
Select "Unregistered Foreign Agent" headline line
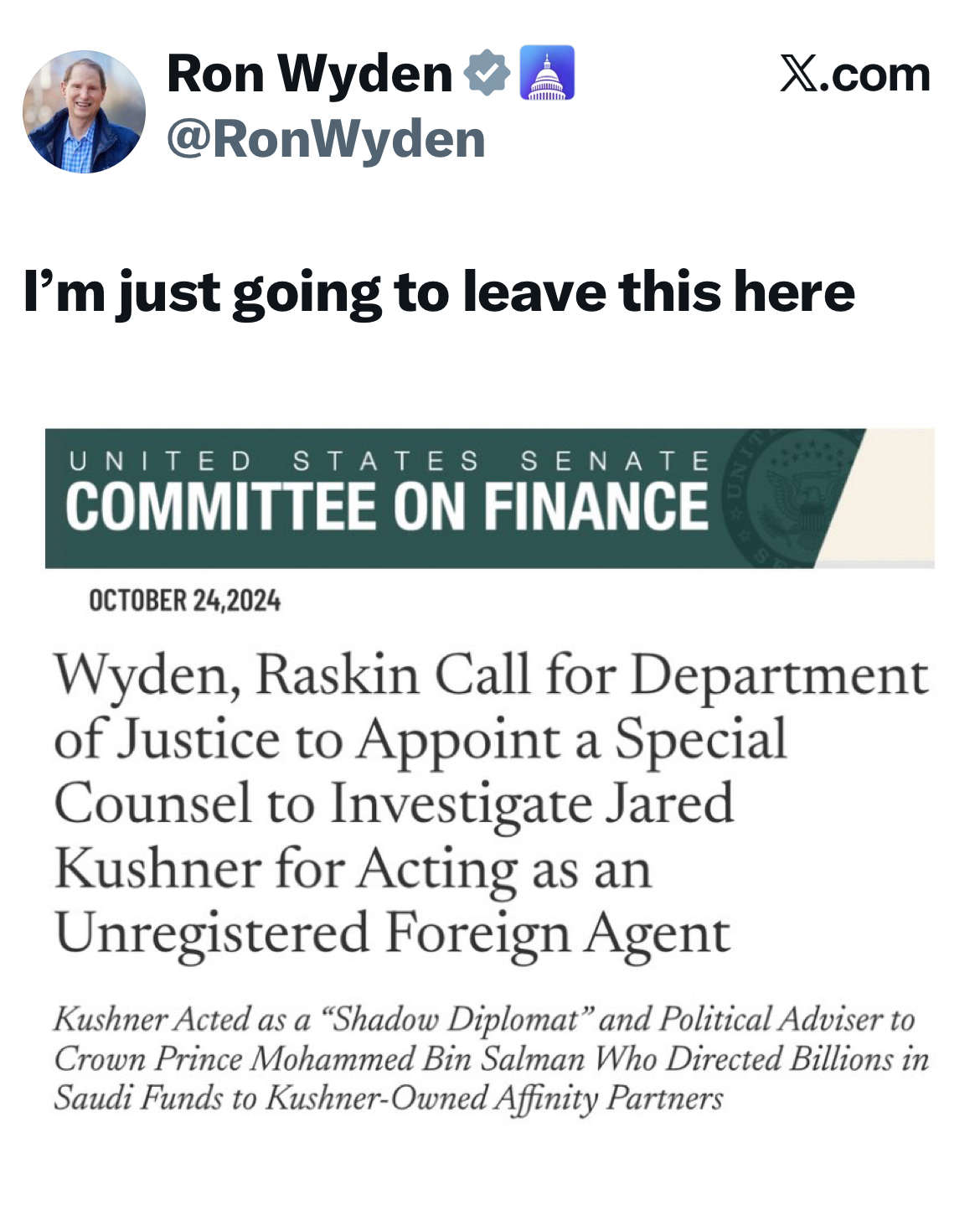(392, 933)
